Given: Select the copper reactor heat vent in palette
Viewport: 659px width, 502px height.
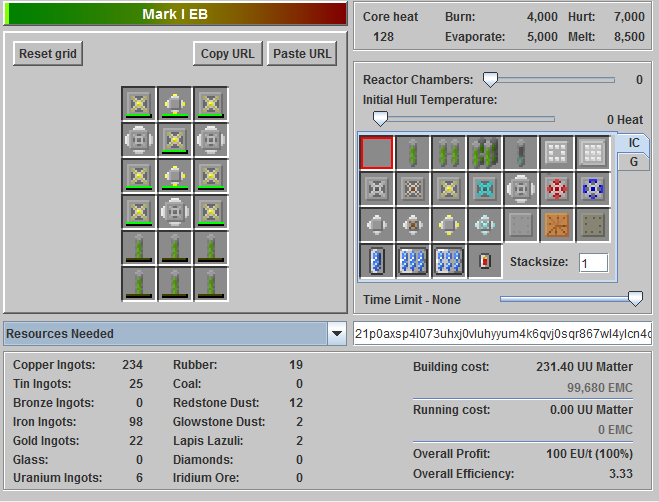Looking at the screenshot, I should click(x=413, y=189).
